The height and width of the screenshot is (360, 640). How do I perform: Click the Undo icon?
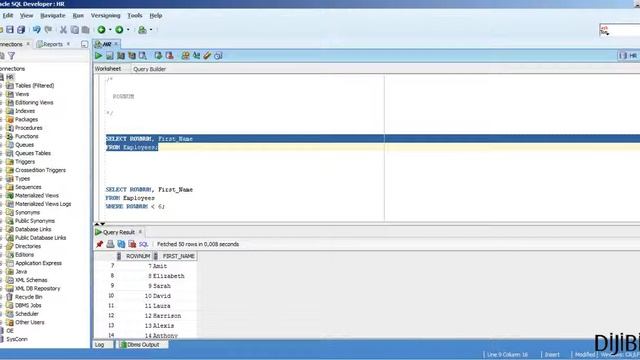pyautogui.click(x=37, y=29)
